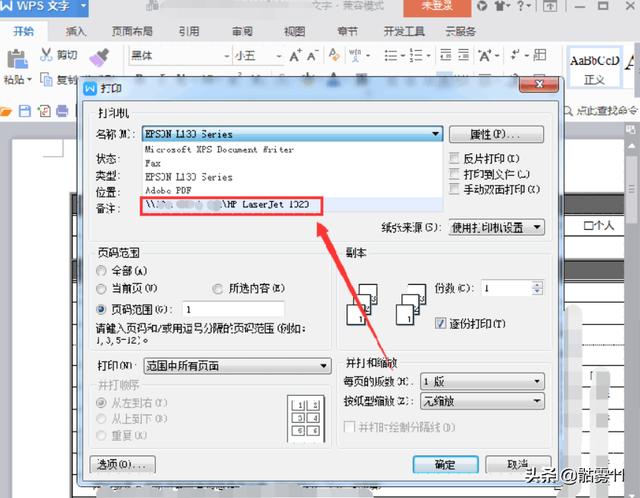Viewport: 640px width, 498px height.
Task: Click the skin shirt icon in title bar
Action: pos(500,6)
